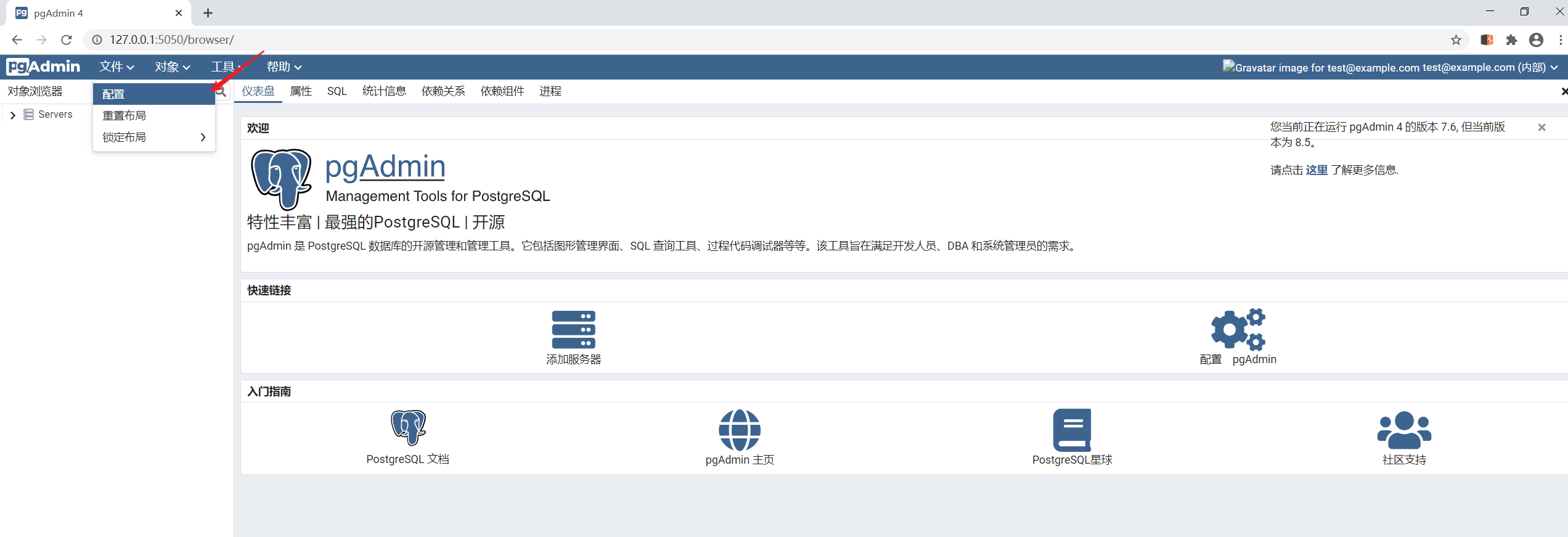Screen dimensions: 1568x537
Task: Switch to the 属性 tab
Action: click(301, 91)
